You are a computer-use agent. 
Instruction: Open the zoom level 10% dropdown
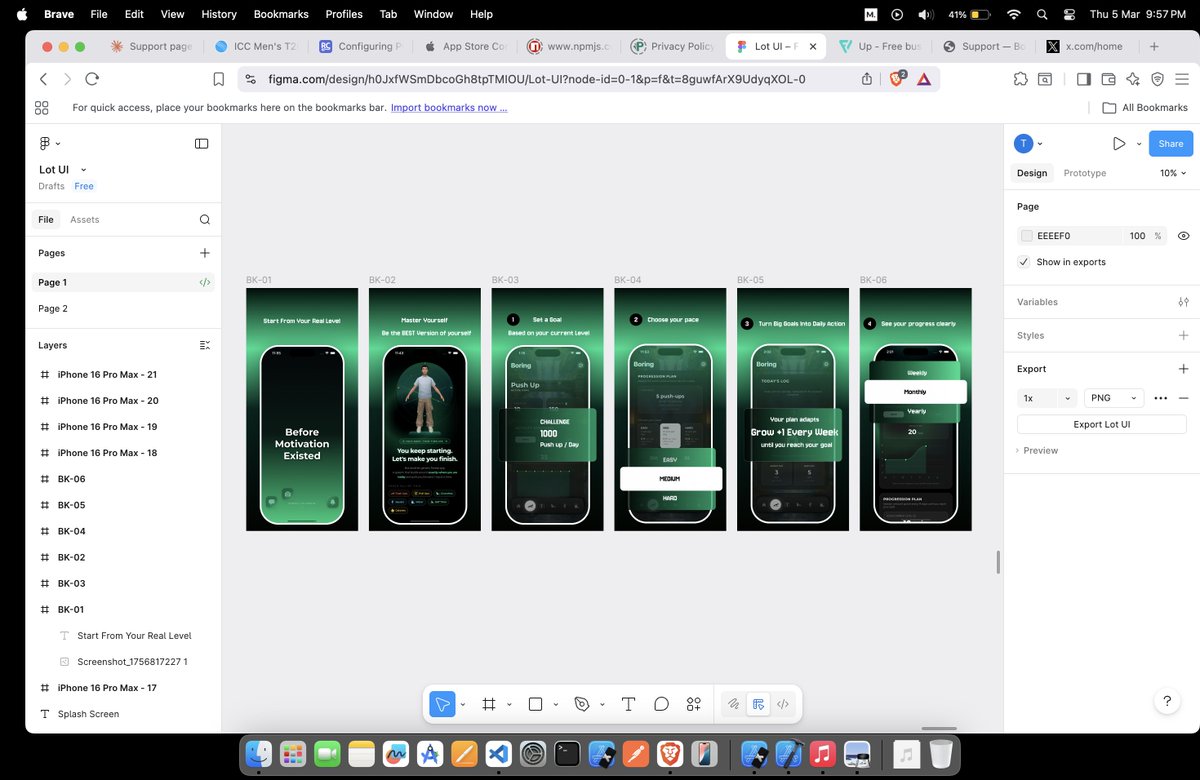1173,173
